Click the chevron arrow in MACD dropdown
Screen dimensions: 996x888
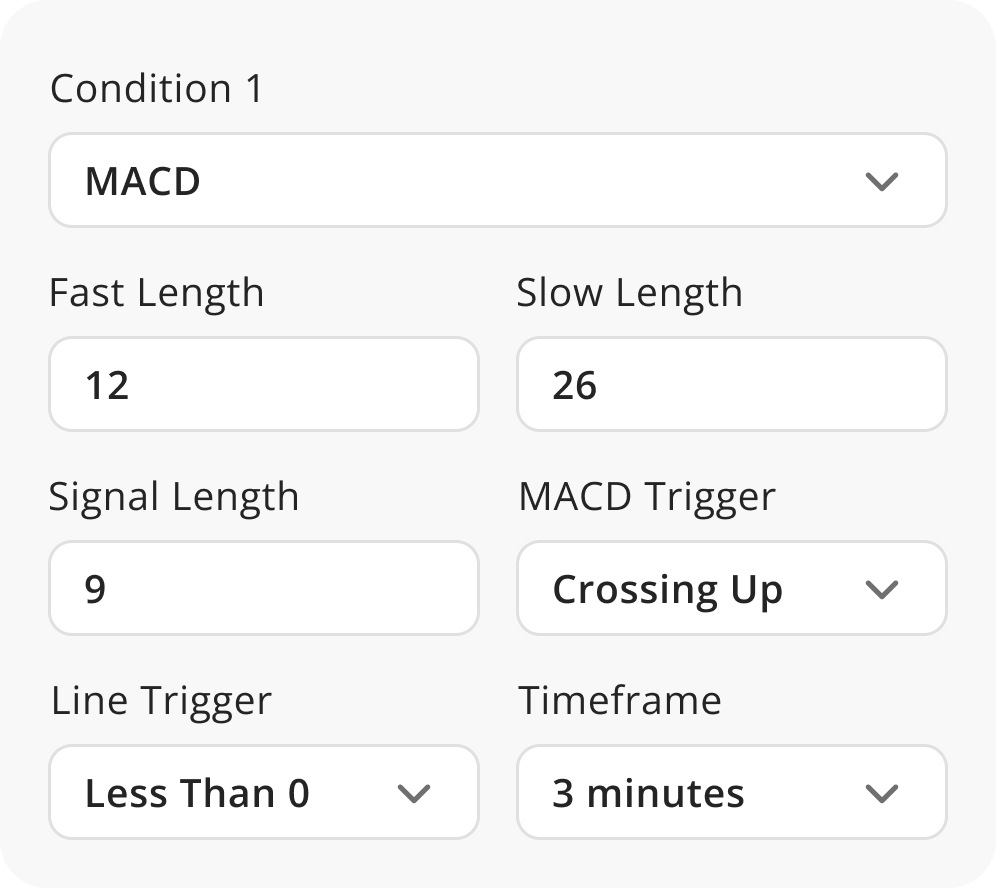tap(881, 182)
